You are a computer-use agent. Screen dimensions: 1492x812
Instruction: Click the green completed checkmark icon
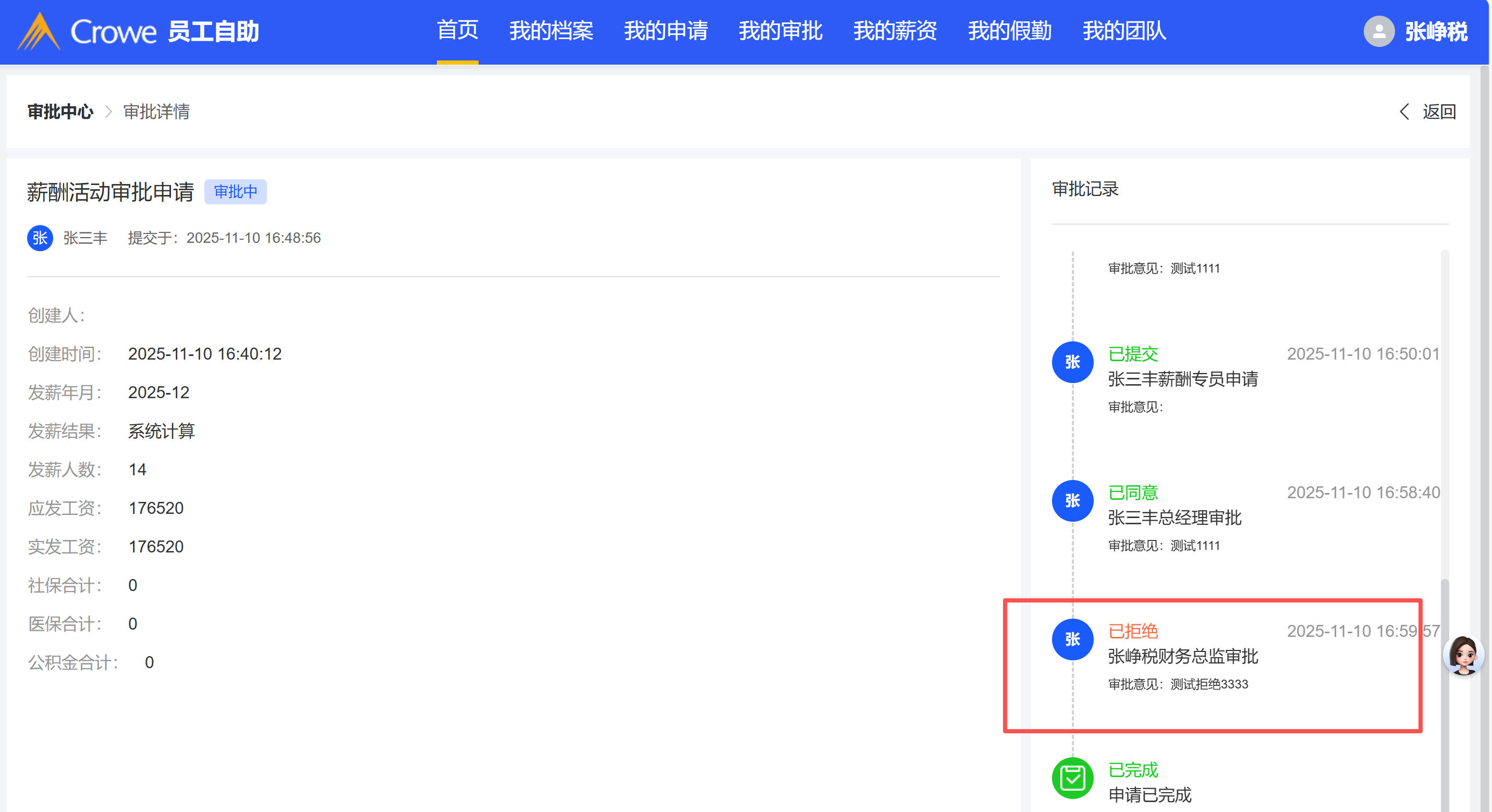click(x=1072, y=778)
